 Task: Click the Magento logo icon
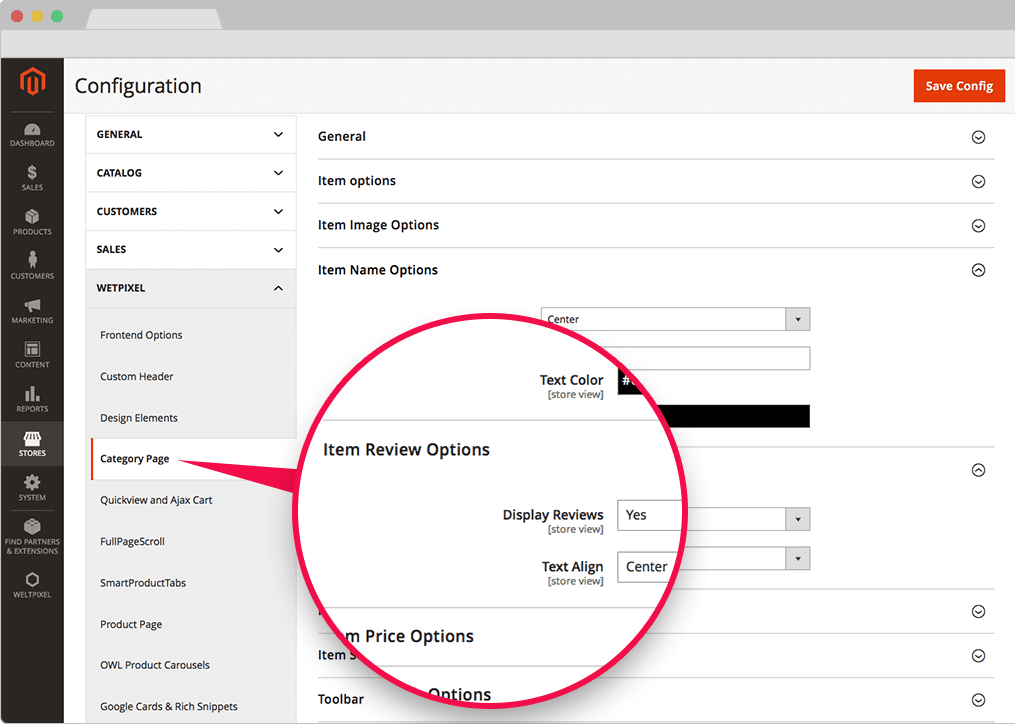pyautogui.click(x=32, y=83)
